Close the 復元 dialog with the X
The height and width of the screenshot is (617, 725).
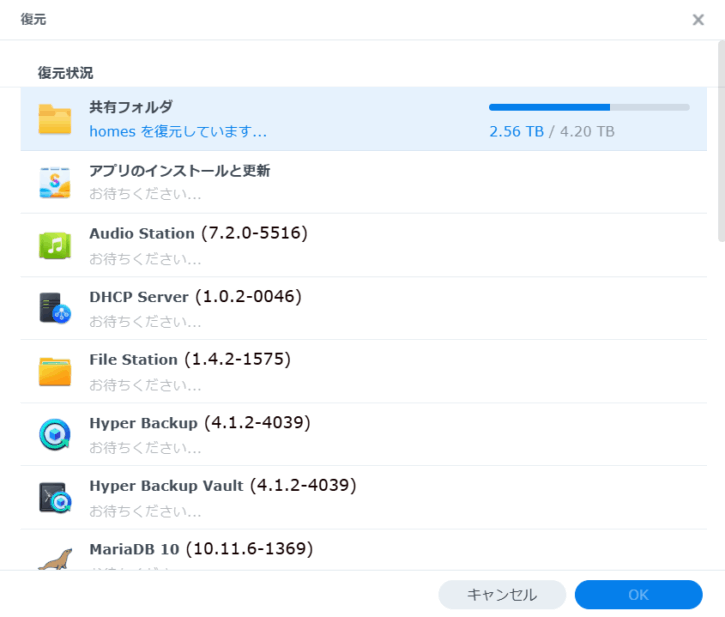698,20
